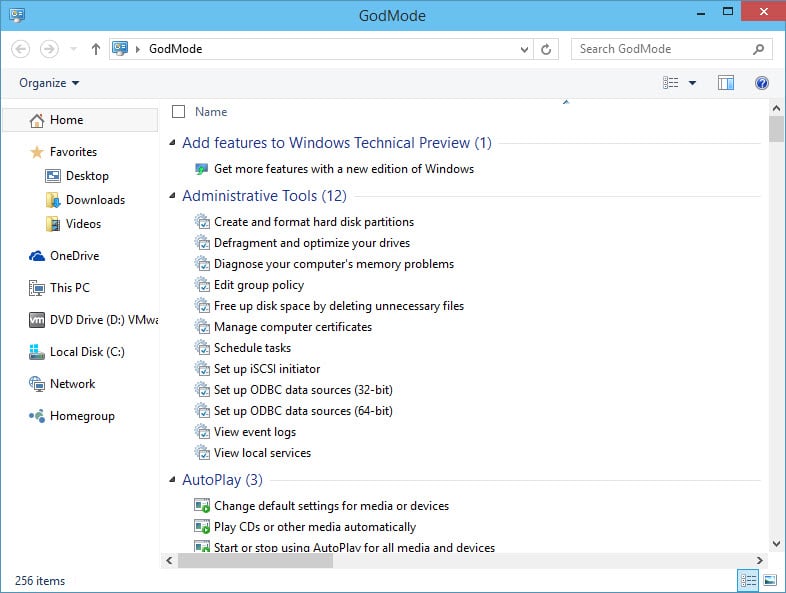The height and width of the screenshot is (593, 786).
Task: Click icon for Get more features item
Action: click(202, 169)
